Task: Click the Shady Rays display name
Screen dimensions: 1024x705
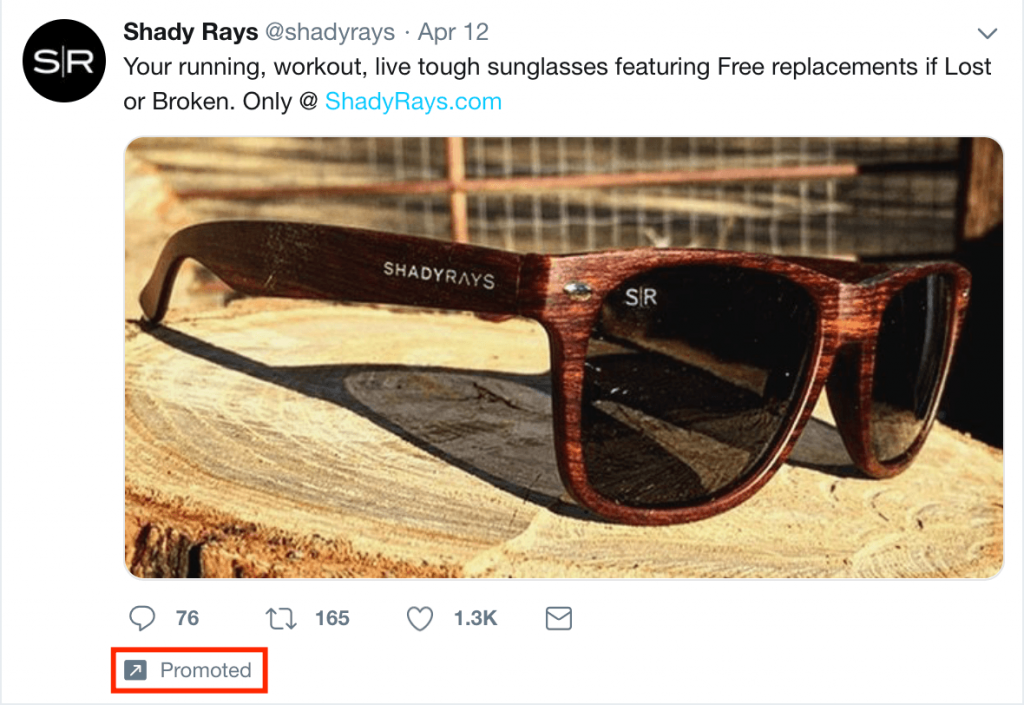Action: (x=190, y=31)
